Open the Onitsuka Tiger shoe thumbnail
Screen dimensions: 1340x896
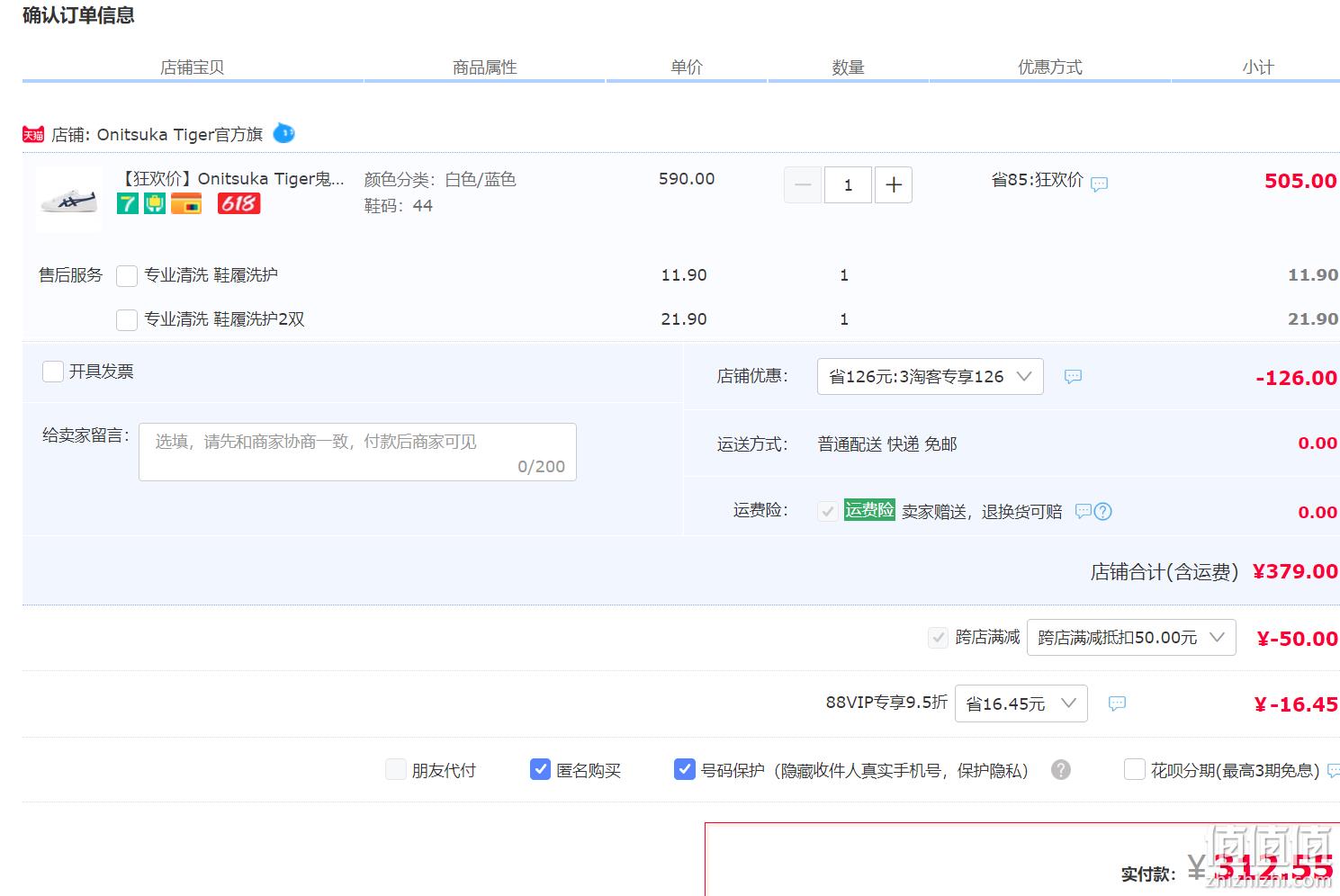[x=69, y=199]
